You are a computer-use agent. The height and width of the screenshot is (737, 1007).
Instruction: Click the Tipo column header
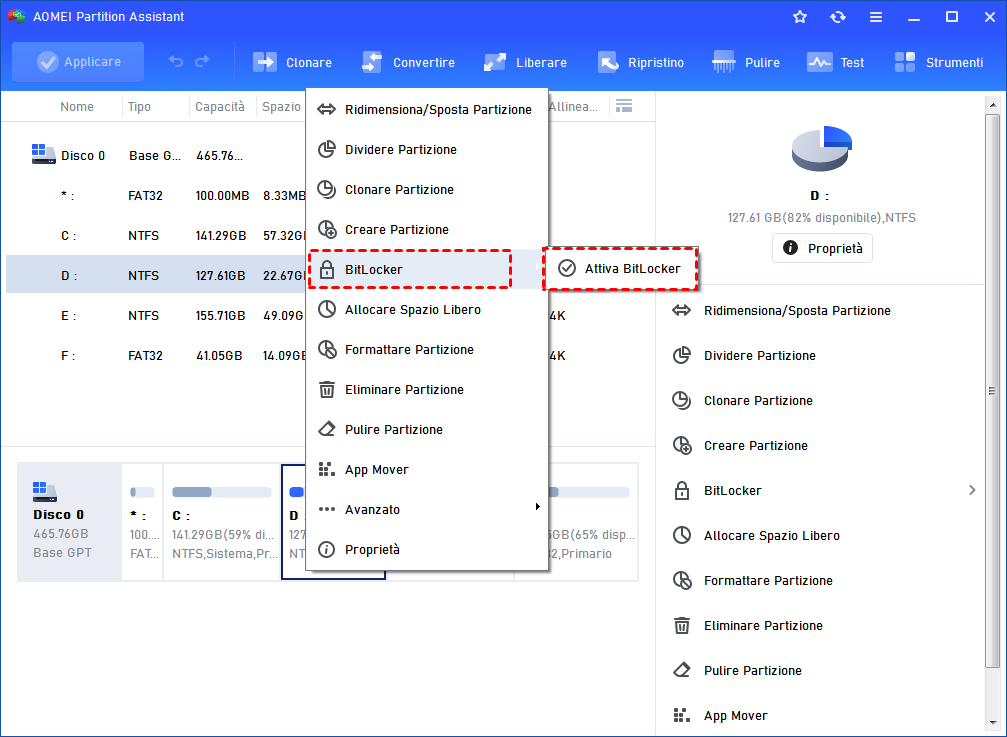tap(139, 107)
